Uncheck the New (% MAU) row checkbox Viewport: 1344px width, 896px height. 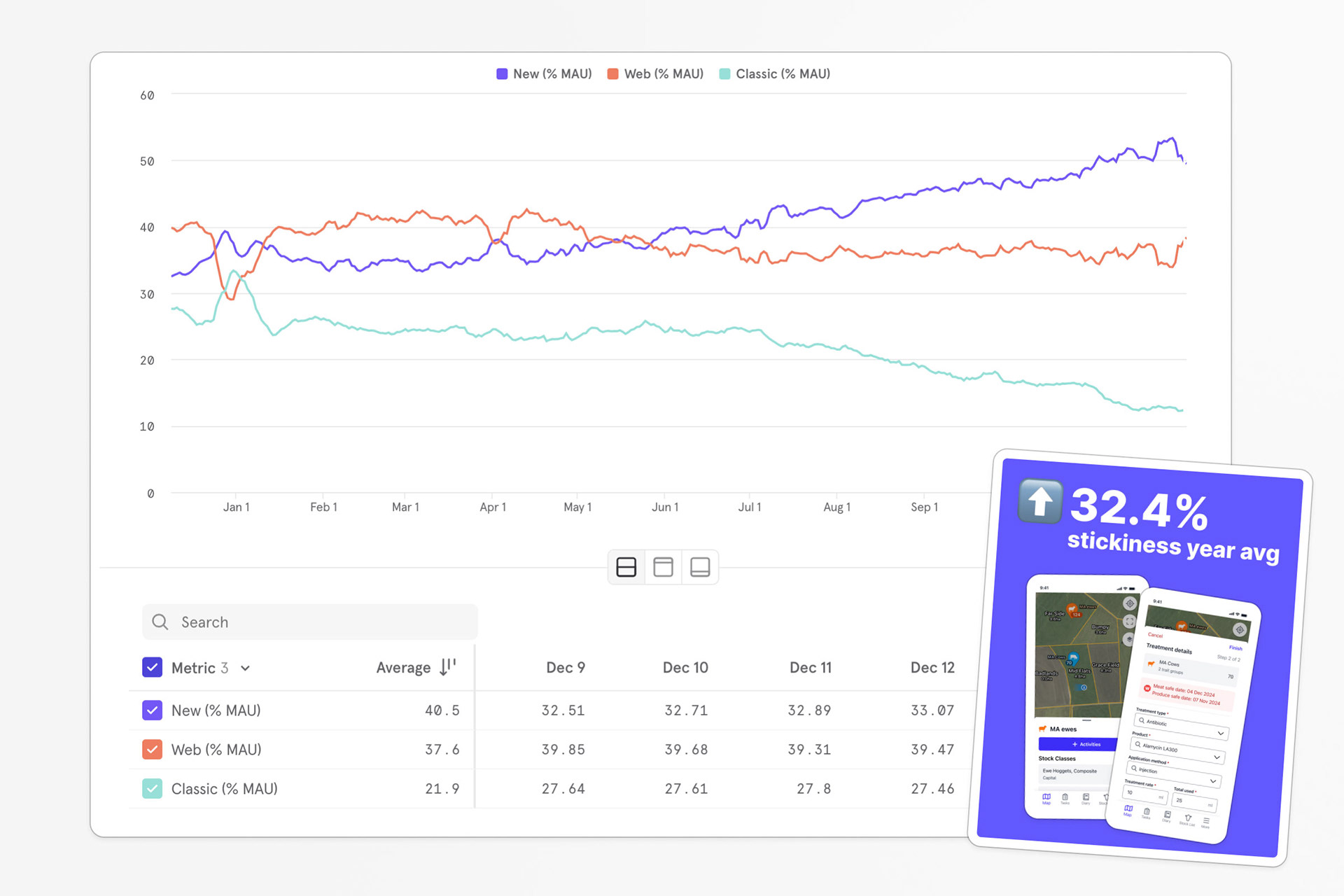(x=152, y=710)
